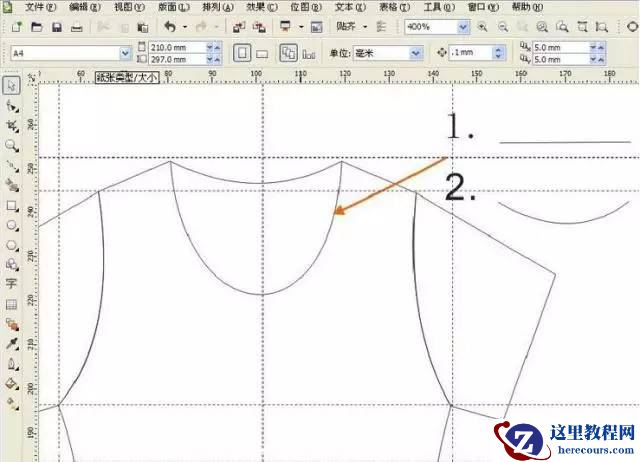This screenshot has height=462, width=640.
Task: Open the 排列 (Arrange) menu
Action: click(218, 7)
